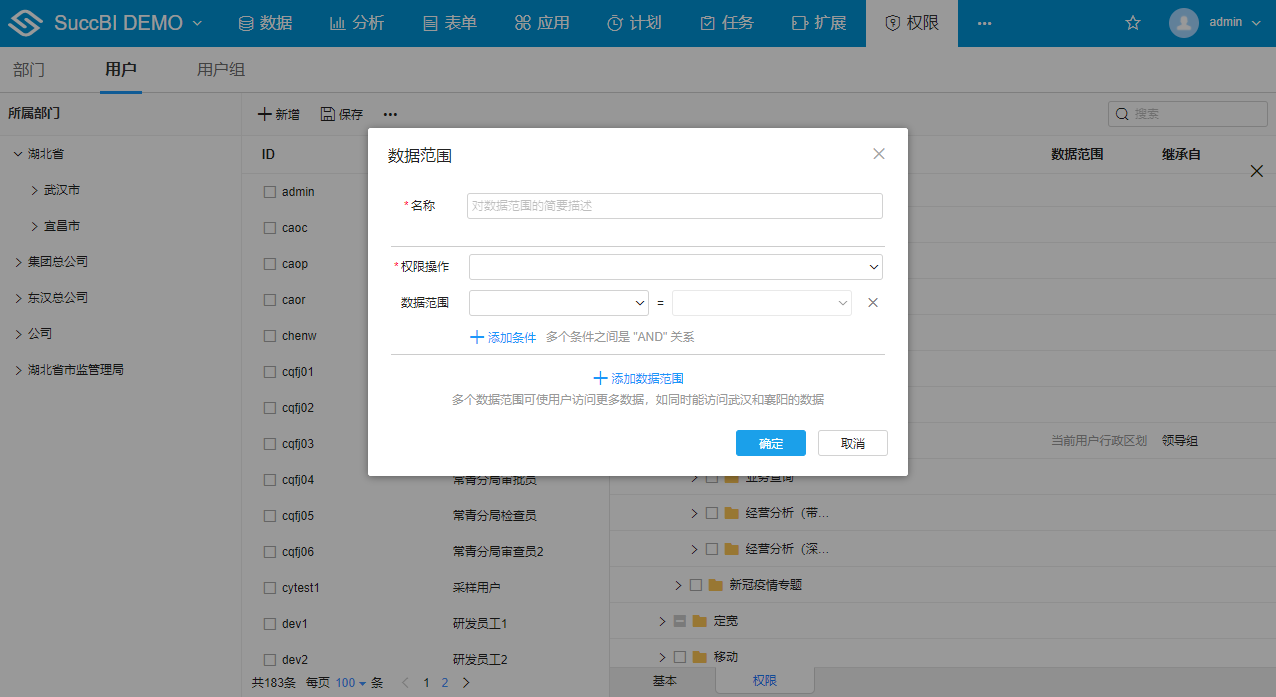Open the 任务 module
This screenshot has height=697, width=1276.
(x=726, y=22)
